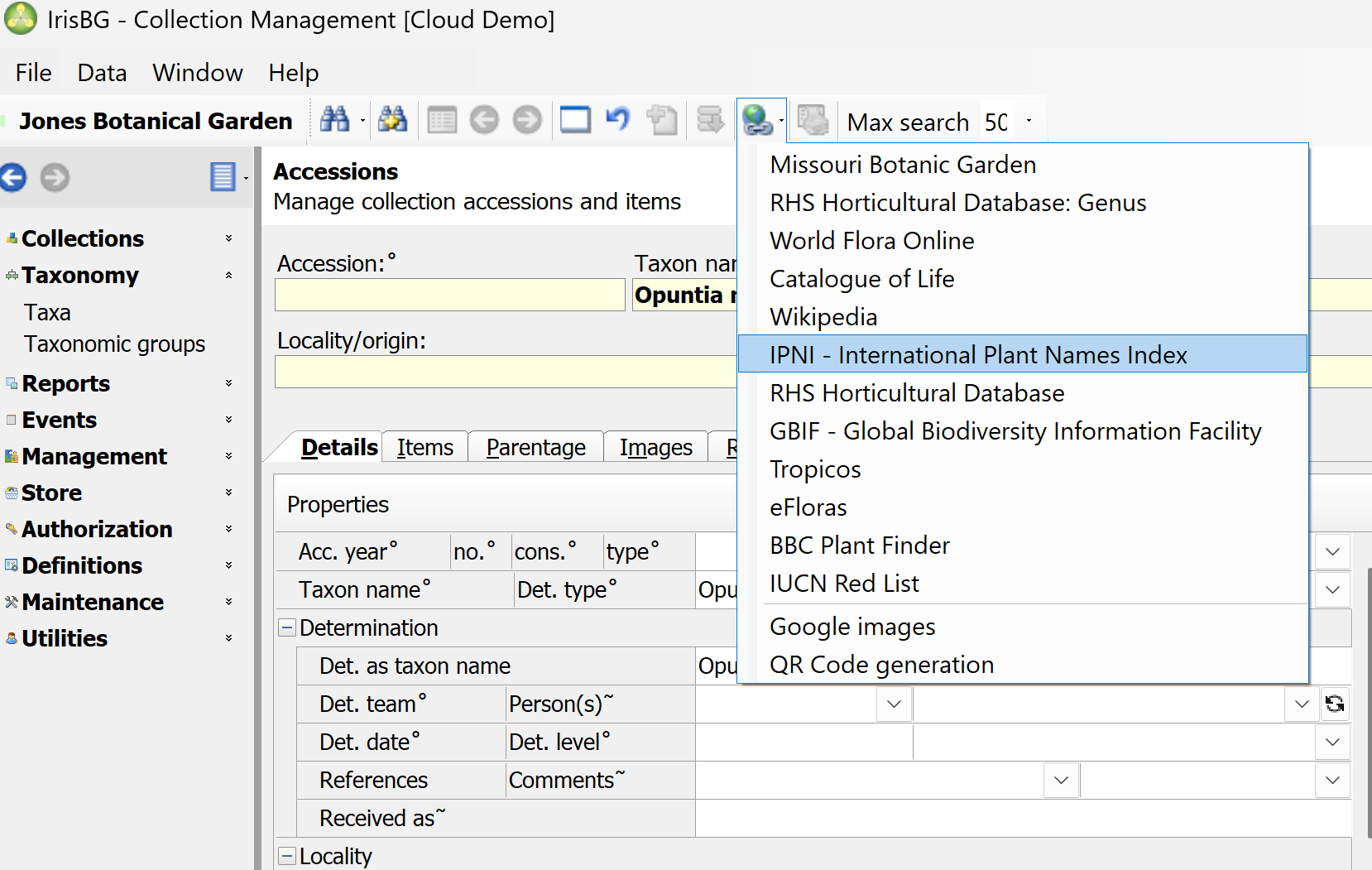Expand the Utilities sidebar section
This screenshot has width=1372, height=870.
(228, 638)
